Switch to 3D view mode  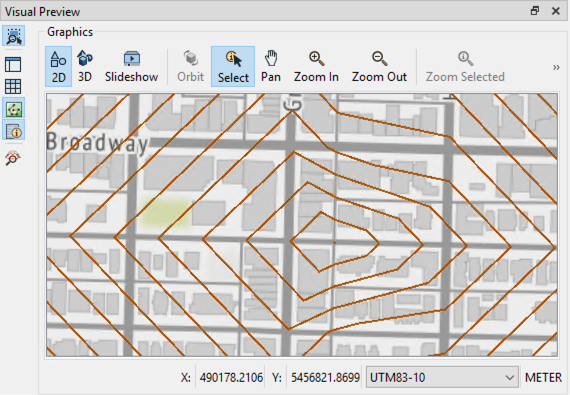coord(85,66)
